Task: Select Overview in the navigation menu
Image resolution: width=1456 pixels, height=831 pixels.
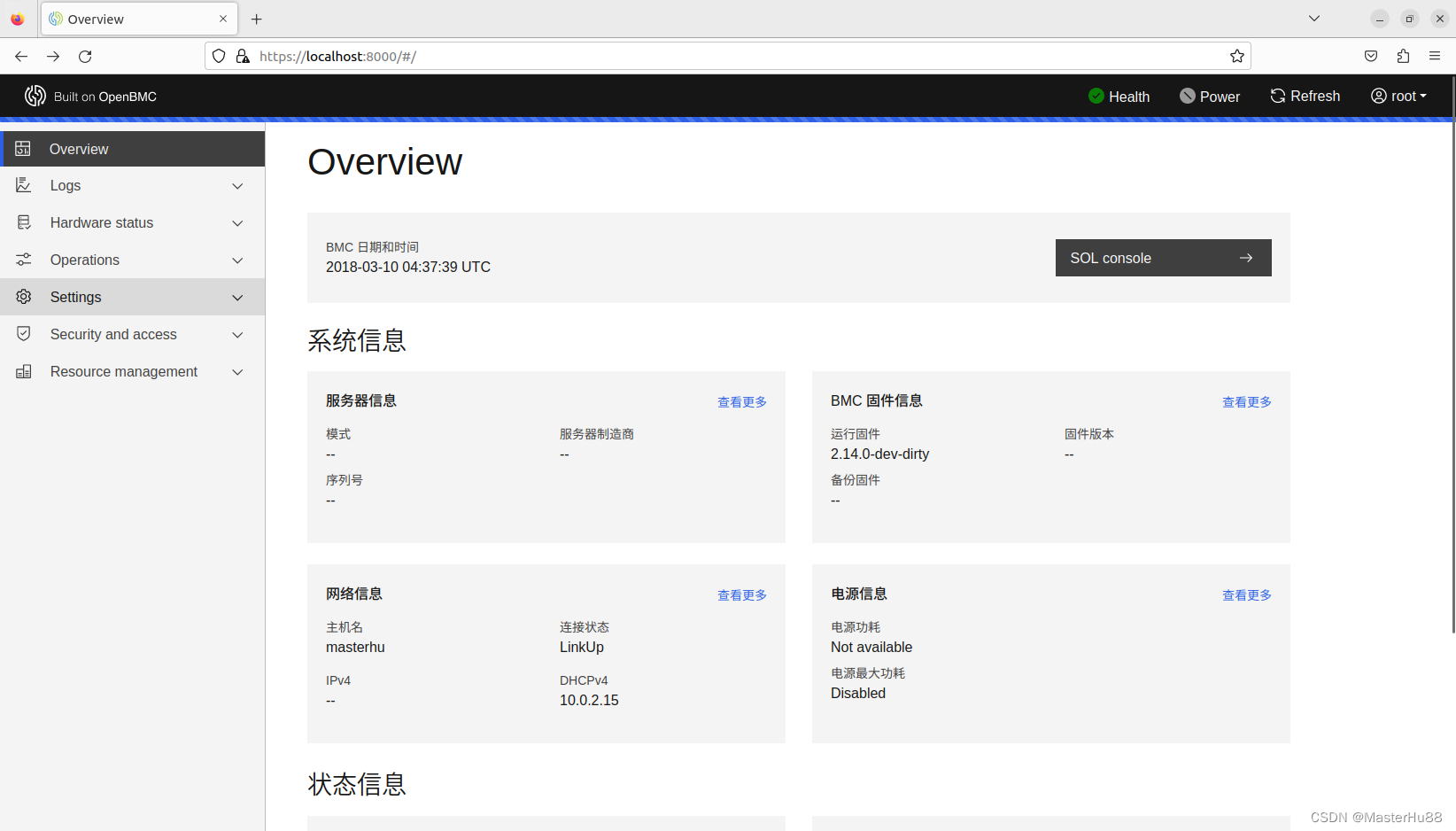Action: point(79,149)
